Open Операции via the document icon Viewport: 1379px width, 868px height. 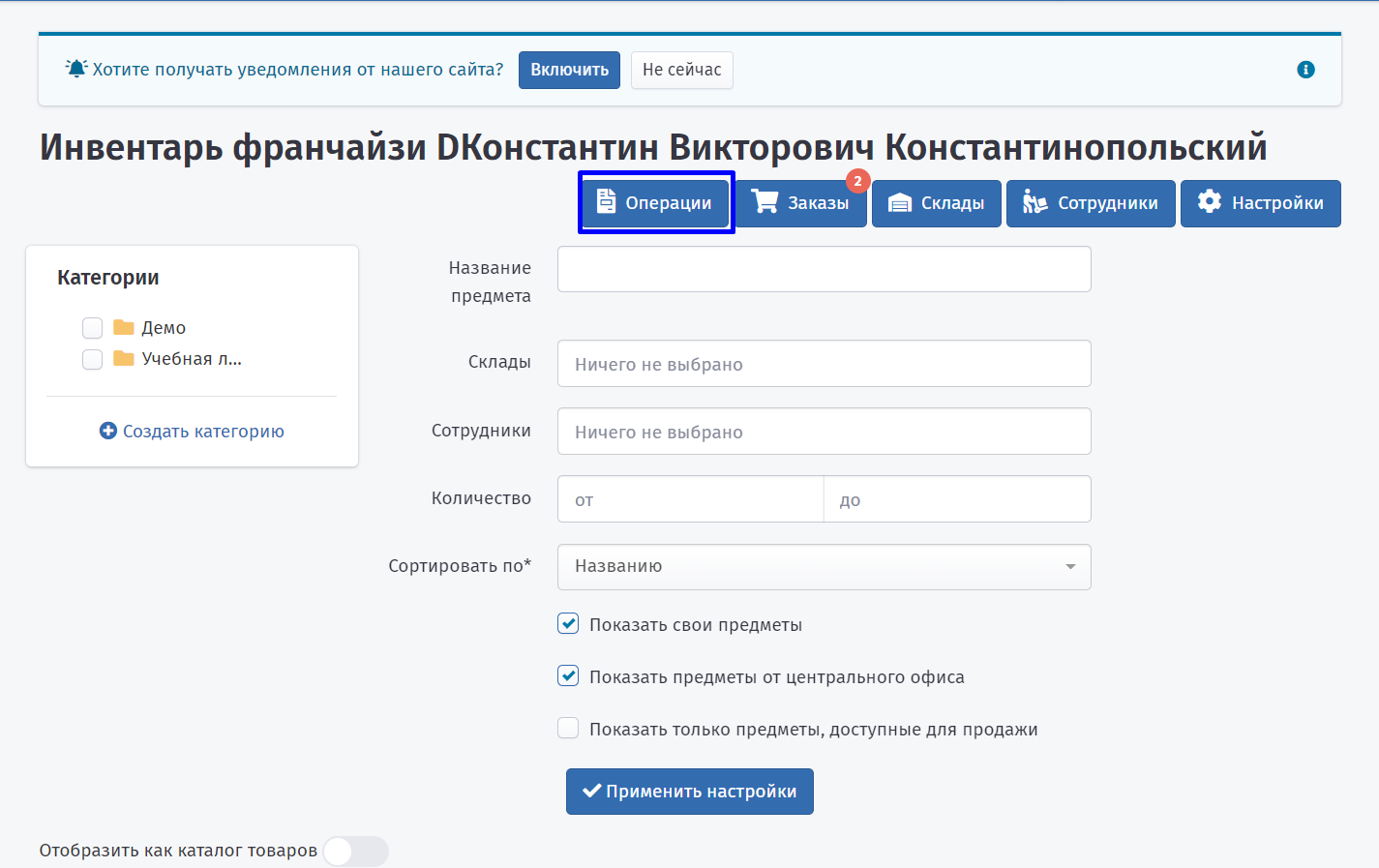[x=606, y=201]
